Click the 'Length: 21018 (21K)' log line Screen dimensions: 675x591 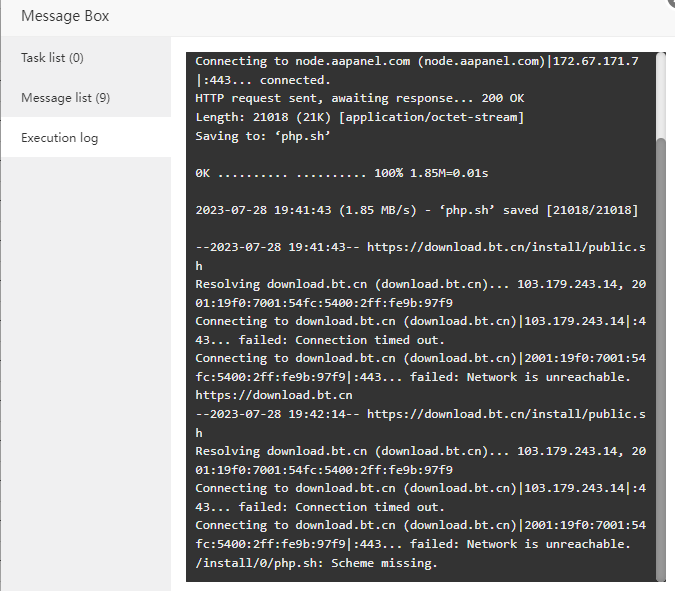pyautogui.click(x=359, y=118)
